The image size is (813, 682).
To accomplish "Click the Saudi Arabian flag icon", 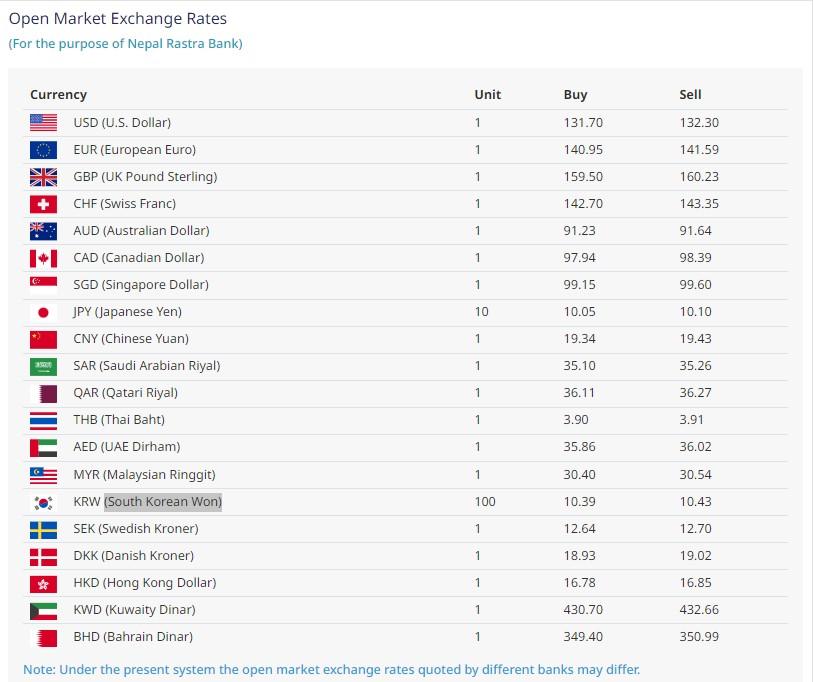I will [x=44, y=366].
